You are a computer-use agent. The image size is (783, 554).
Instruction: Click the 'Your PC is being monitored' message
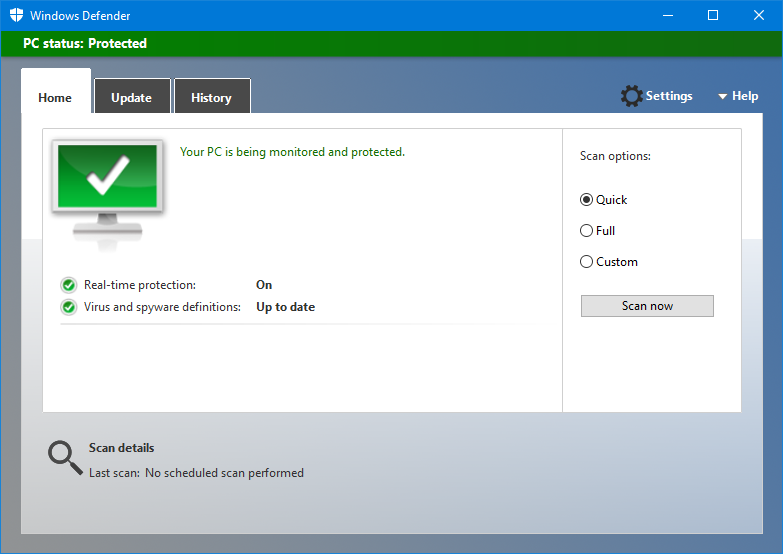(x=292, y=152)
